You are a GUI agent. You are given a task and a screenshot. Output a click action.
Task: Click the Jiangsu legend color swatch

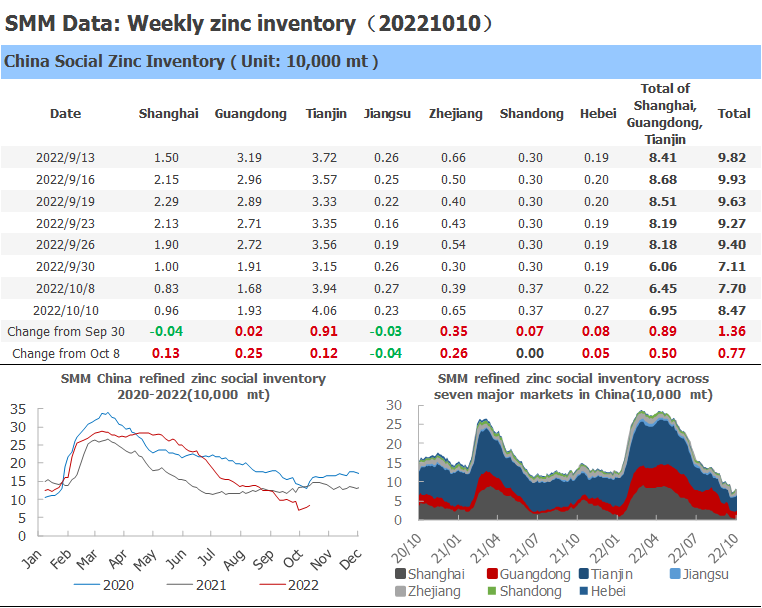[x=675, y=574]
